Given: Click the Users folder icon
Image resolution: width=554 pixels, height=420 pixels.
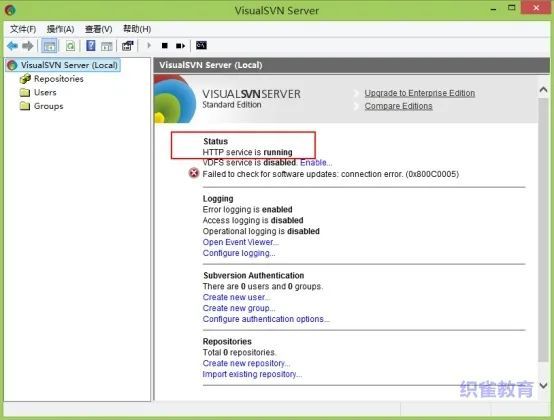Looking at the screenshot, I should (x=25, y=92).
